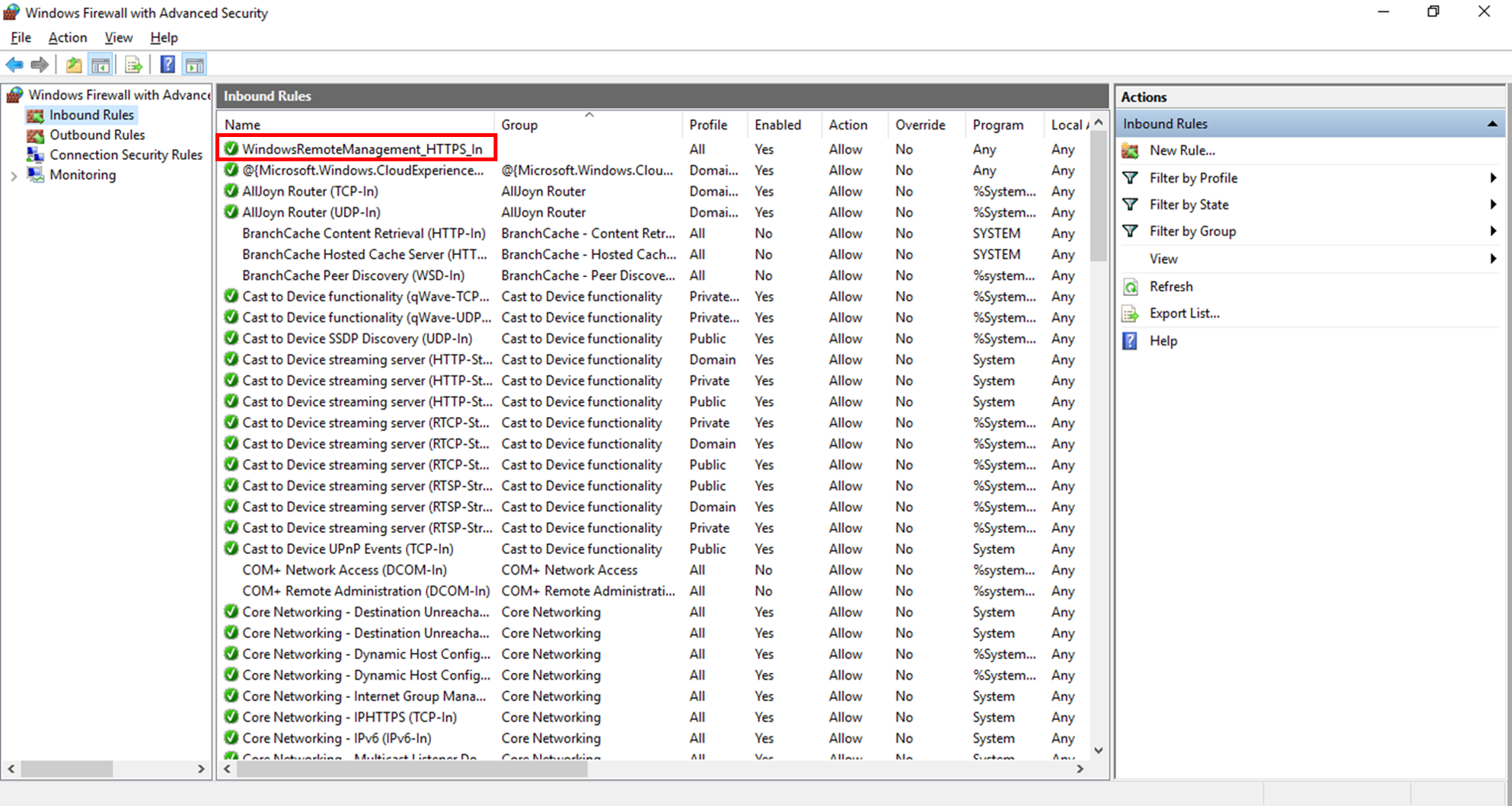Click green check icon of WindowsRemoteManagement_HTTPS_In
This screenshot has height=806, width=1512.
pyautogui.click(x=231, y=149)
